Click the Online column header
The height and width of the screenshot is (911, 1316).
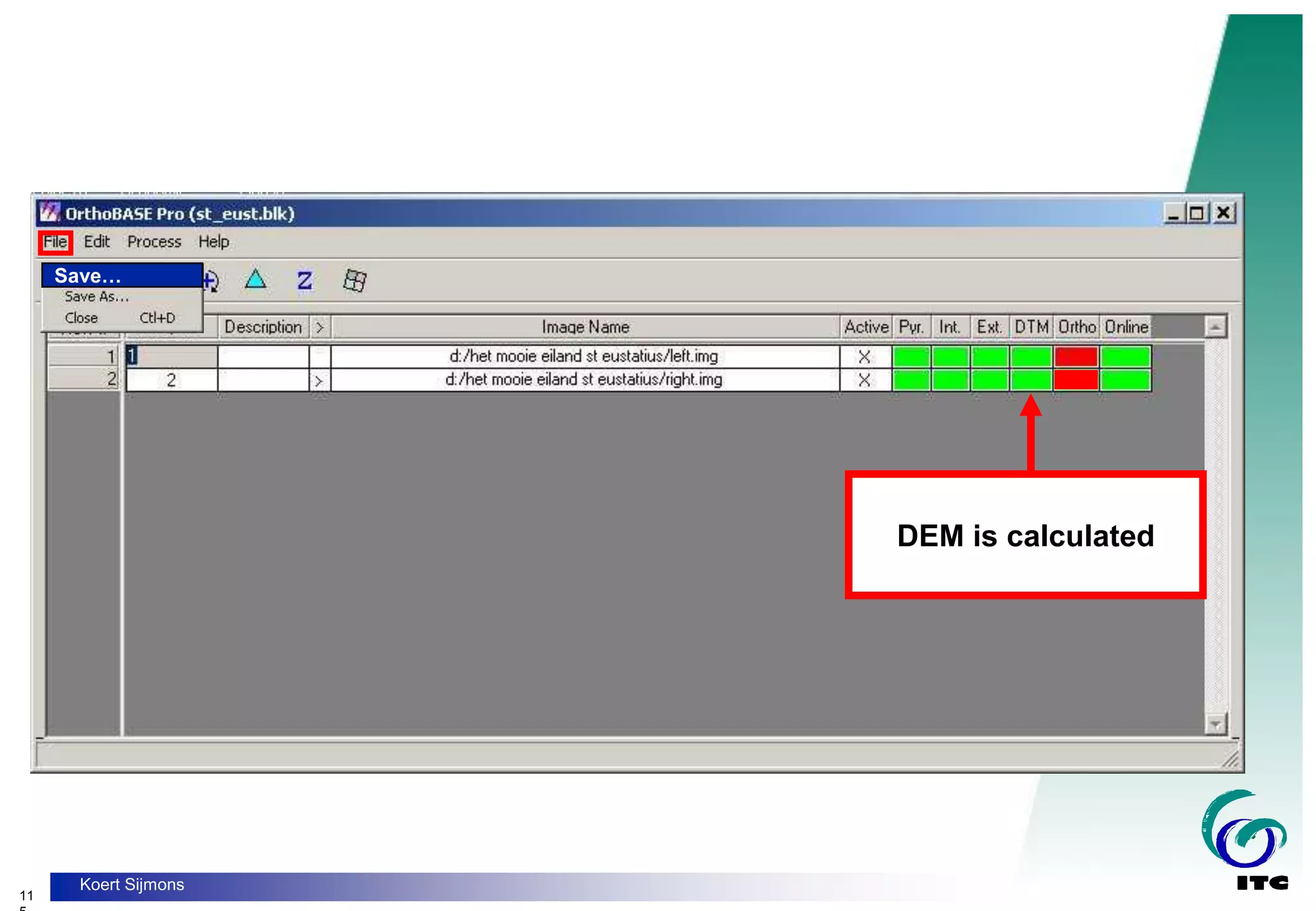tap(1126, 327)
